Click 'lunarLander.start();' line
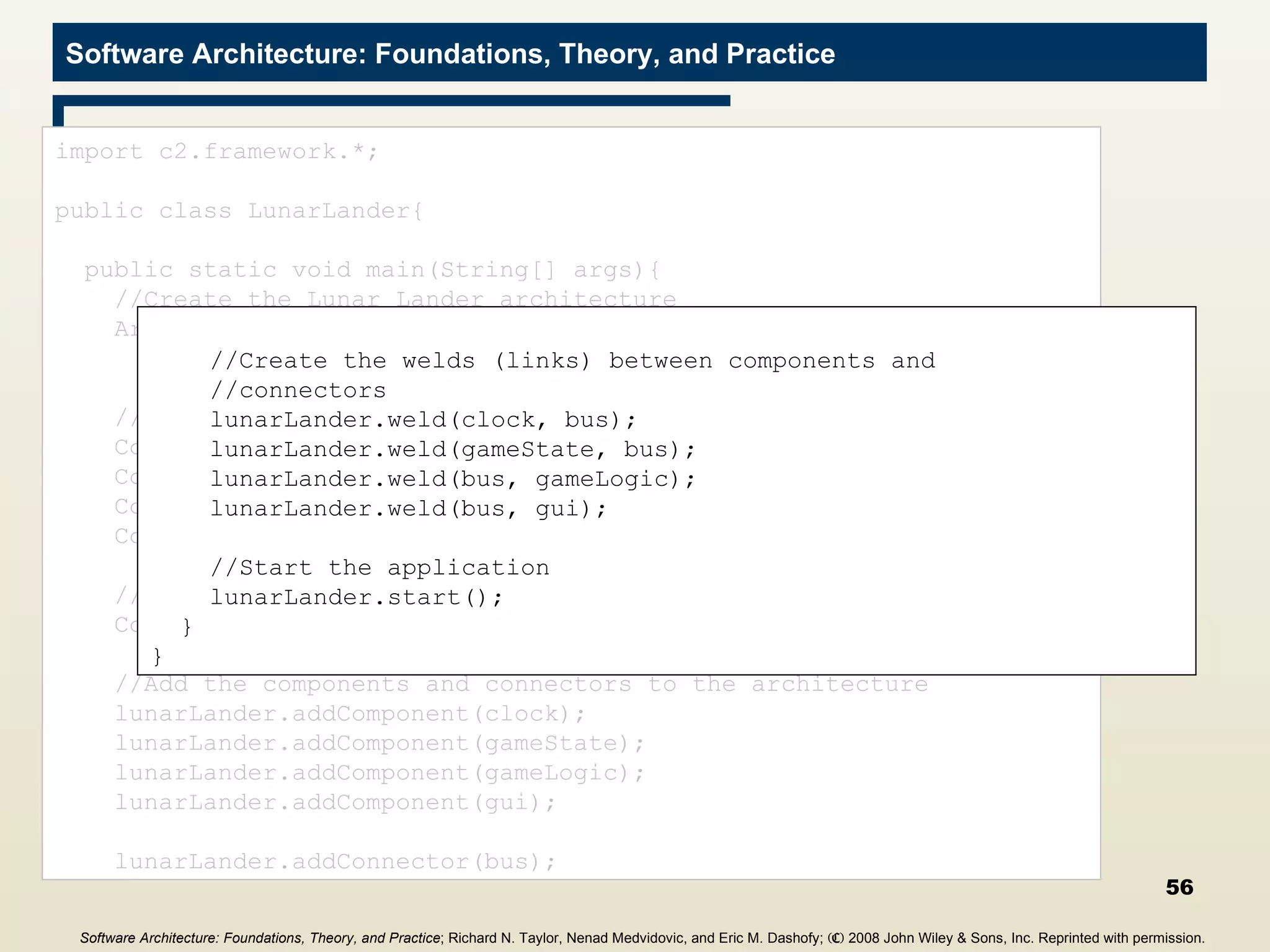Image resolution: width=1270 pixels, height=952 pixels. [357, 597]
